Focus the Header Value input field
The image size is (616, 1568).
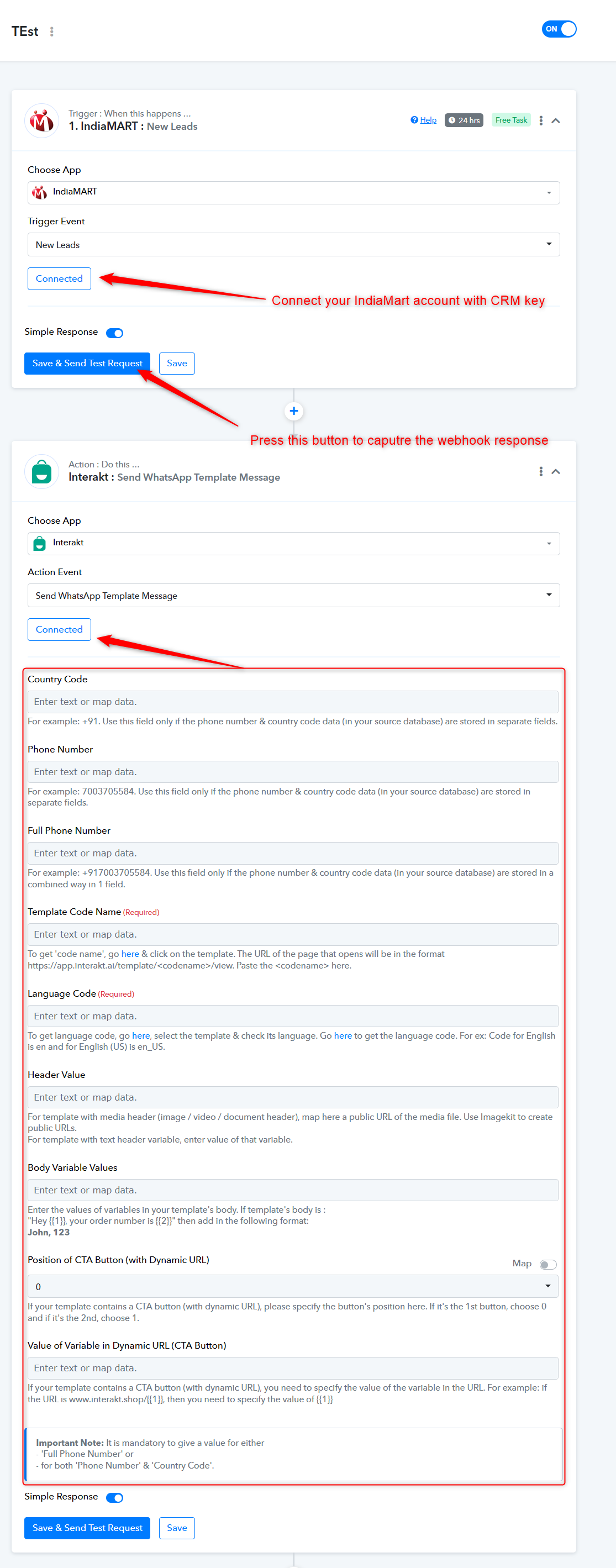coord(293,1097)
